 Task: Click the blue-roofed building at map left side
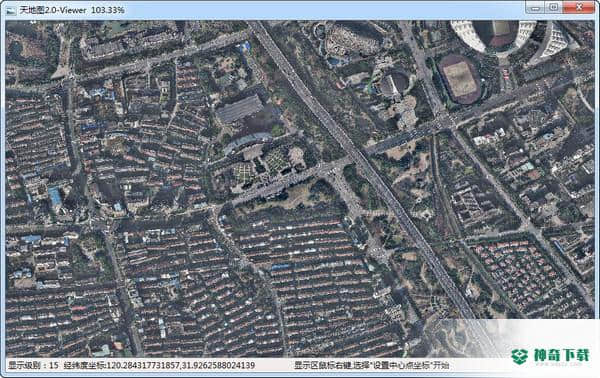55,196
